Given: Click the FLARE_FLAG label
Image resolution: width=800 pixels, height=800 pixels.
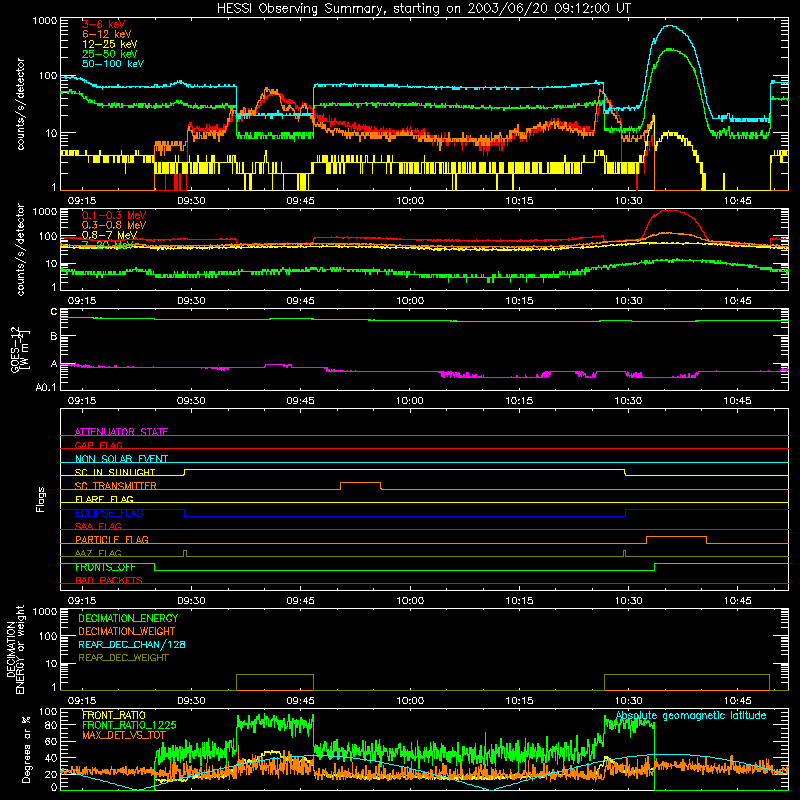Looking at the screenshot, I should tap(104, 499).
